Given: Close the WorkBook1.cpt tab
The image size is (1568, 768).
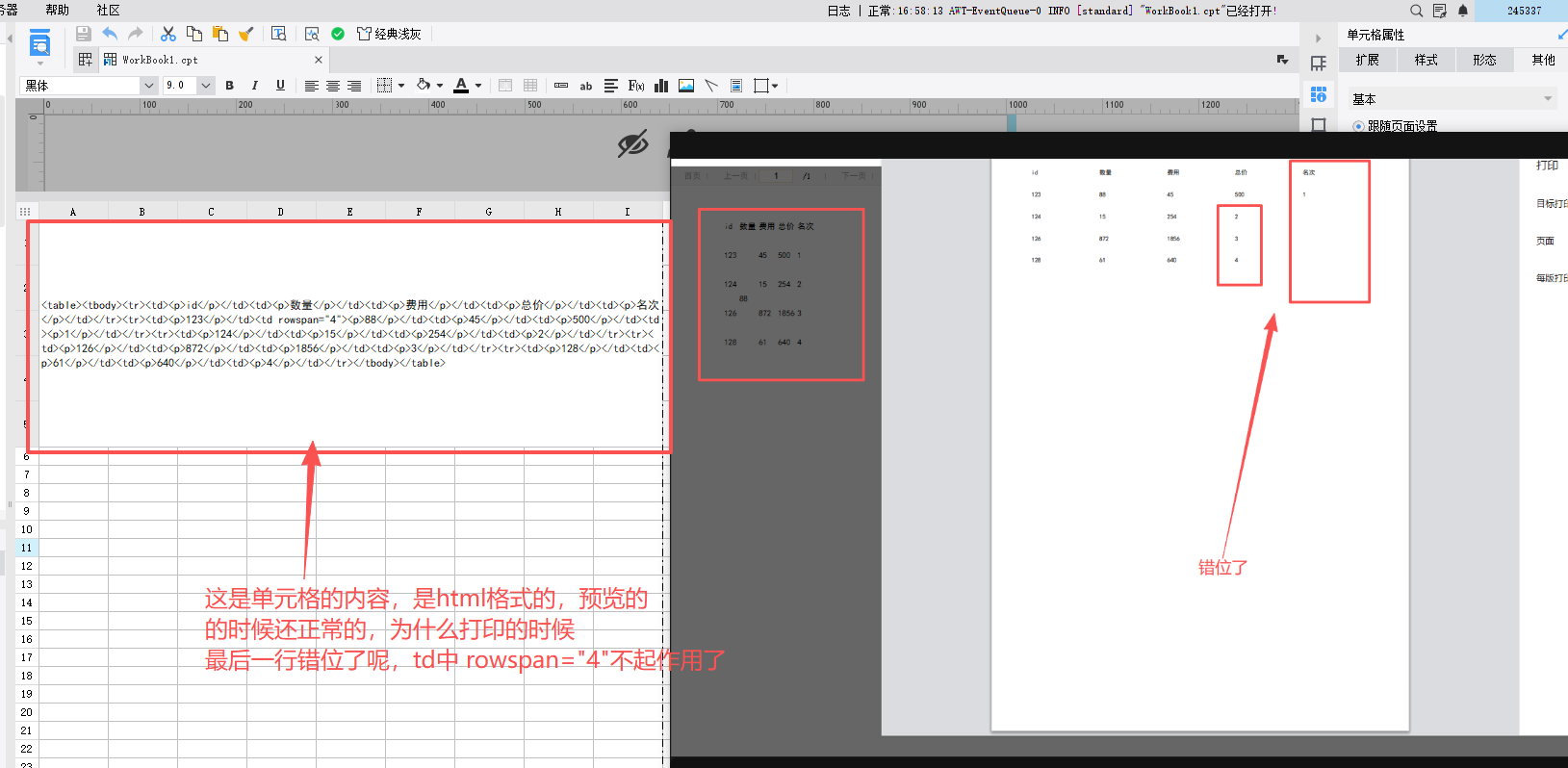Looking at the screenshot, I should click(x=319, y=60).
